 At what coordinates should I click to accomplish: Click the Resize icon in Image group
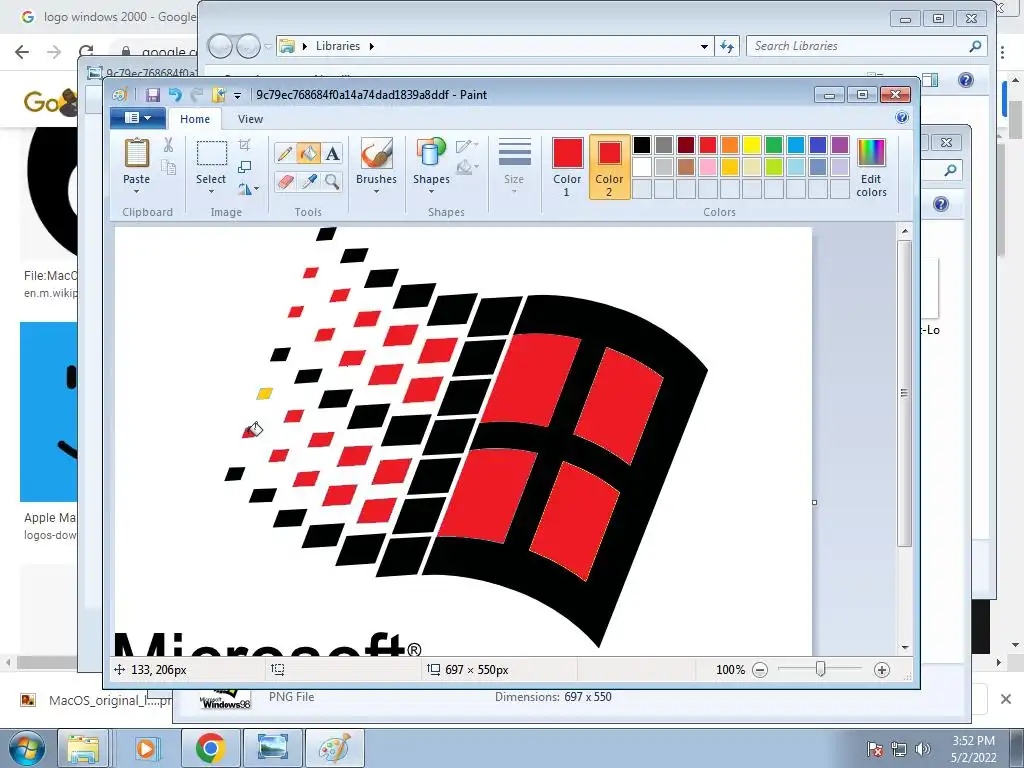[x=244, y=167]
